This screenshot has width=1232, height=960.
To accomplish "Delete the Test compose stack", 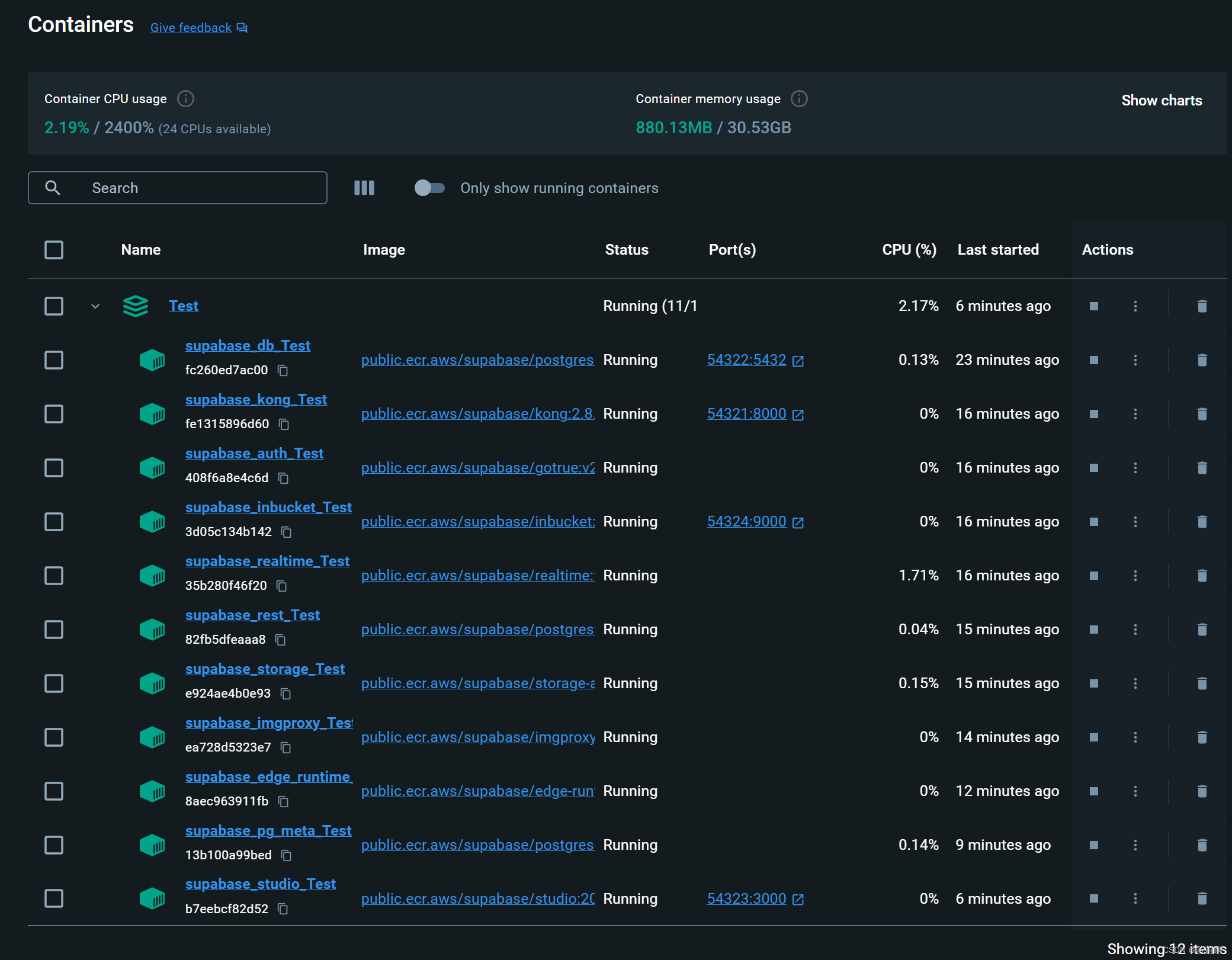I will click(1202, 306).
